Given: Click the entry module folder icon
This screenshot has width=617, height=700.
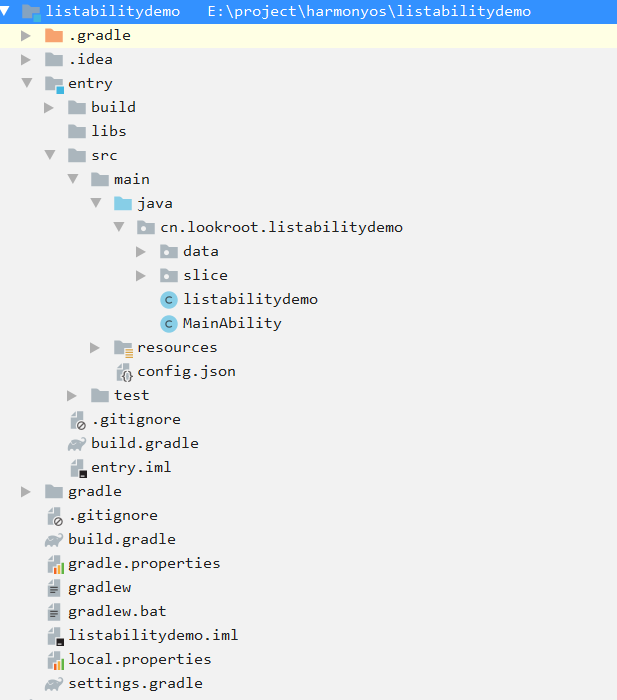Looking at the screenshot, I should (x=54, y=83).
